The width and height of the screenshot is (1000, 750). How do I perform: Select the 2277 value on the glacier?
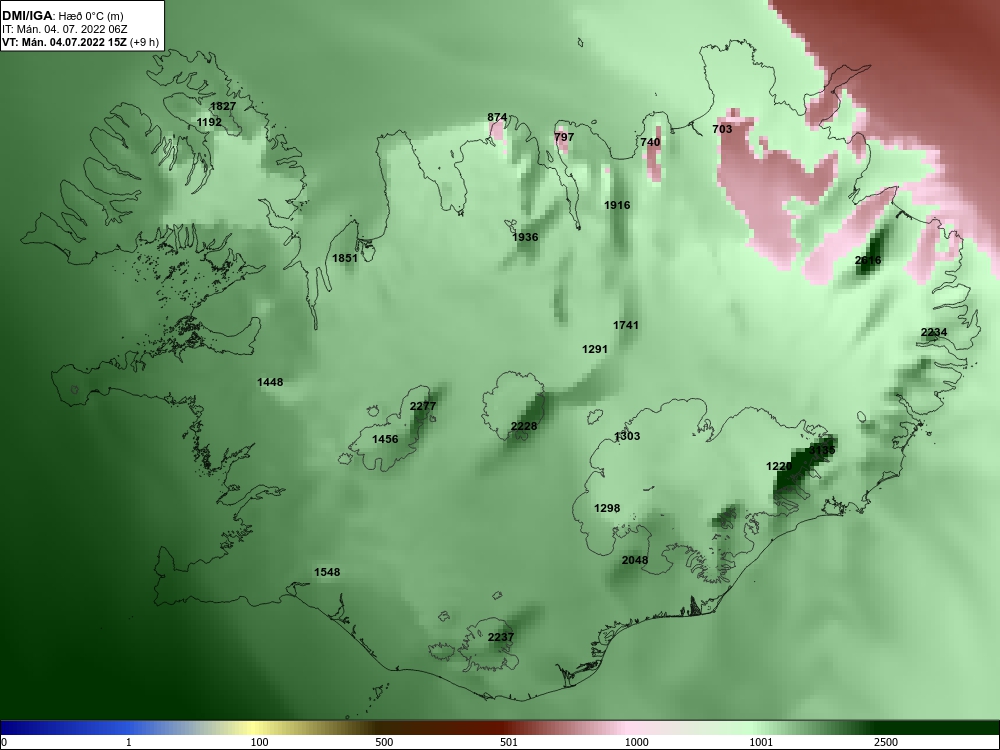(423, 406)
